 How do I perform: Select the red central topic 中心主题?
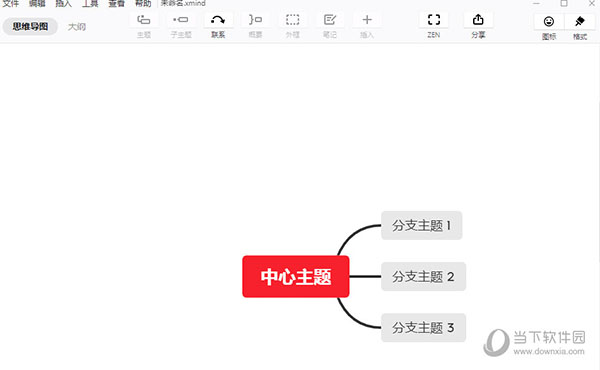(296, 276)
